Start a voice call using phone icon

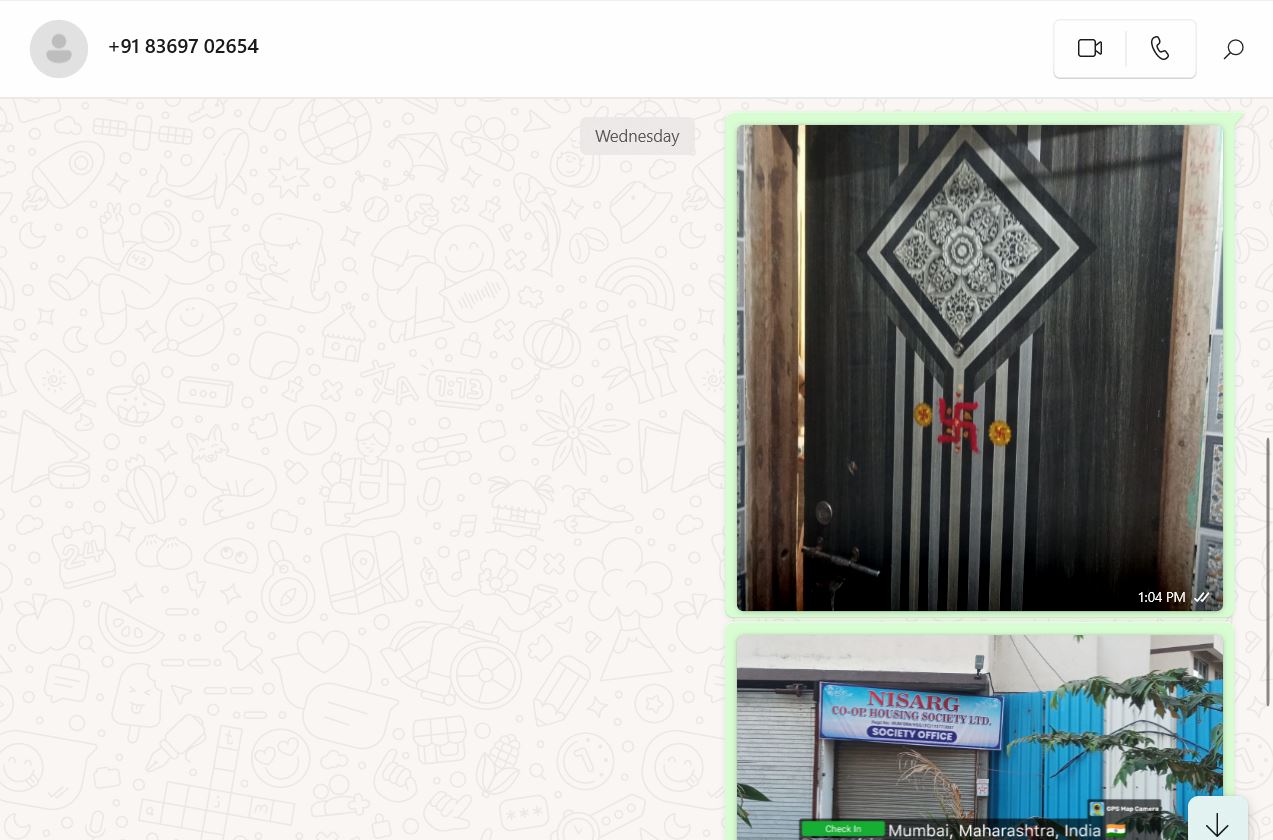[1160, 48]
